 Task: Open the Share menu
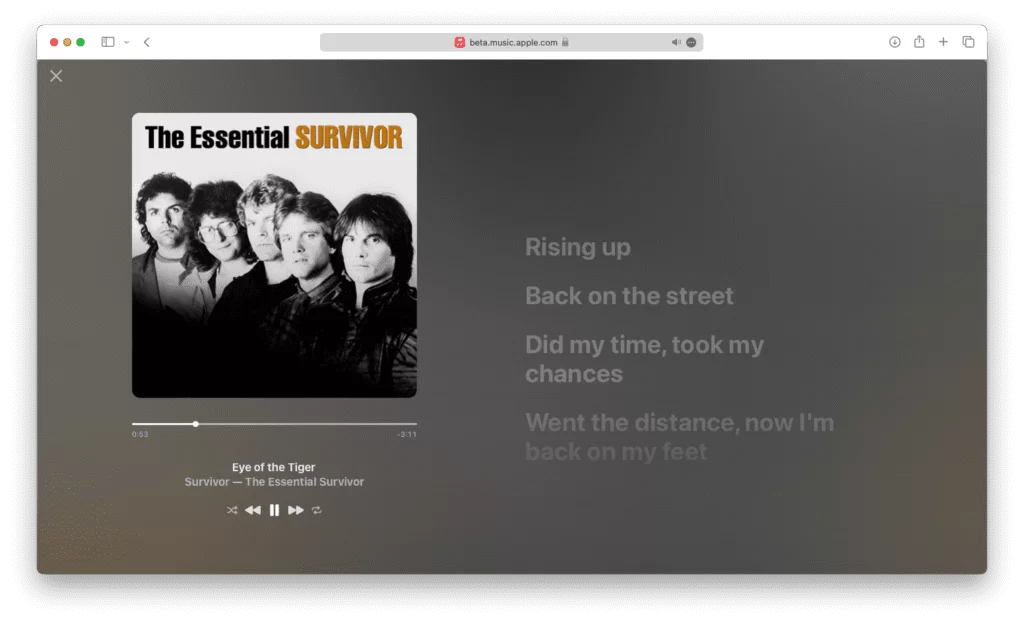click(919, 42)
